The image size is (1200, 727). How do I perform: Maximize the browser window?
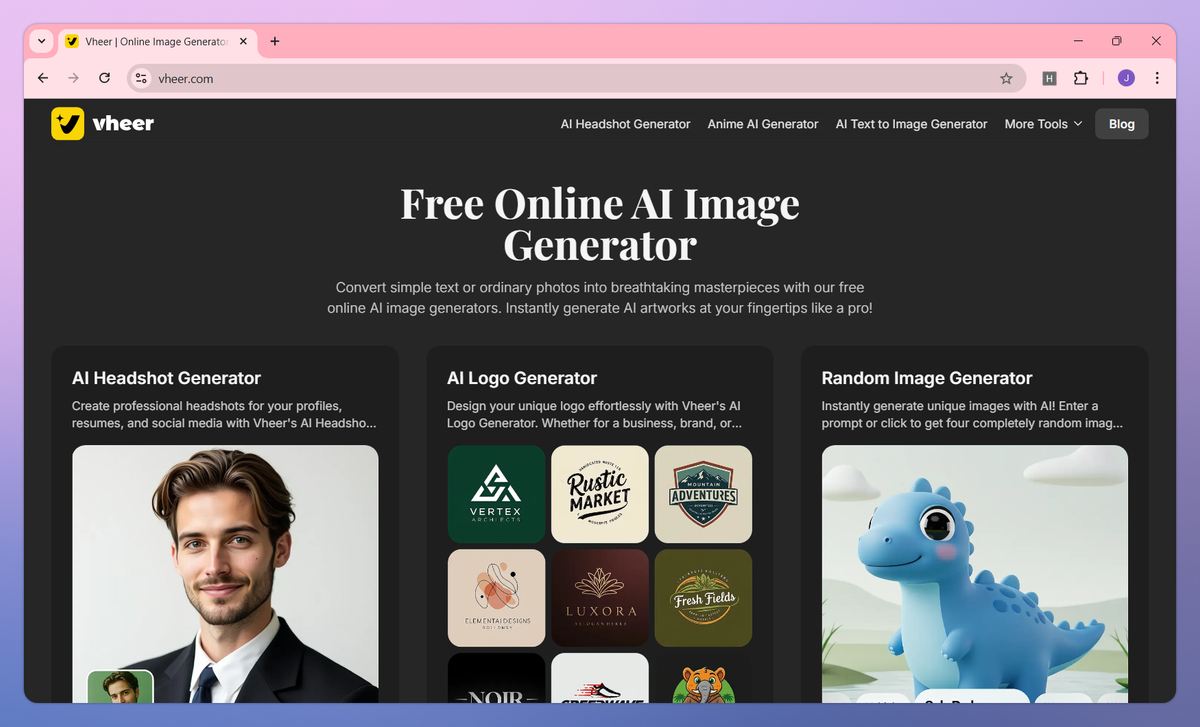(x=1117, y=41)
